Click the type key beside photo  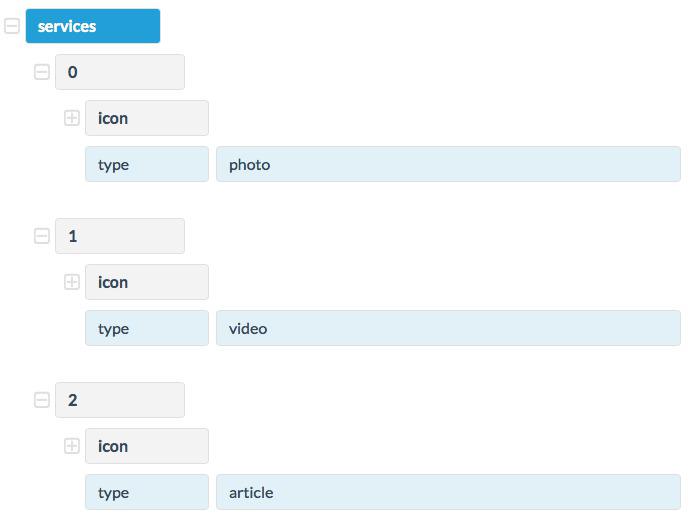point(146,164)
